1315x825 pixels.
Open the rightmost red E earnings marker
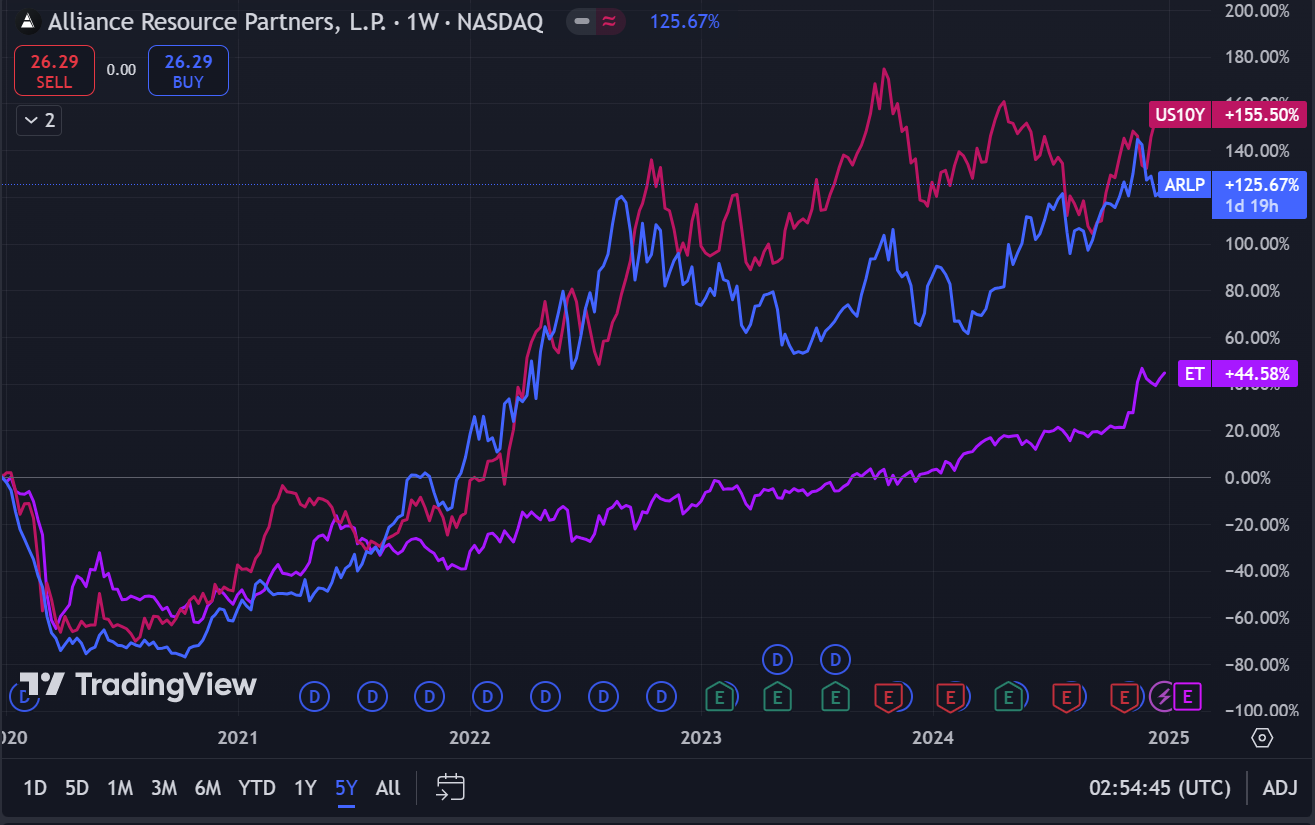1125,696
